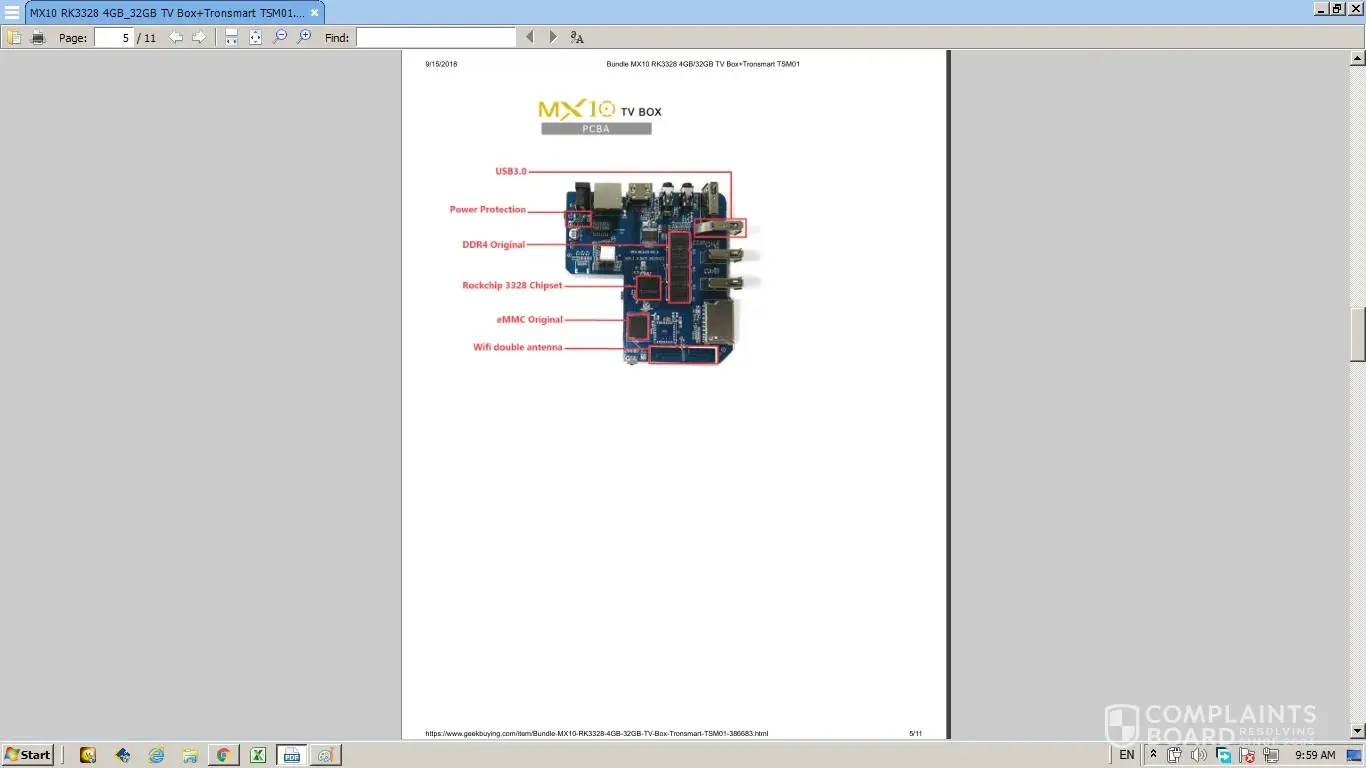Find previous match arrow
The height and width of the screenshot is (768, 1366).
coord(530,38)
